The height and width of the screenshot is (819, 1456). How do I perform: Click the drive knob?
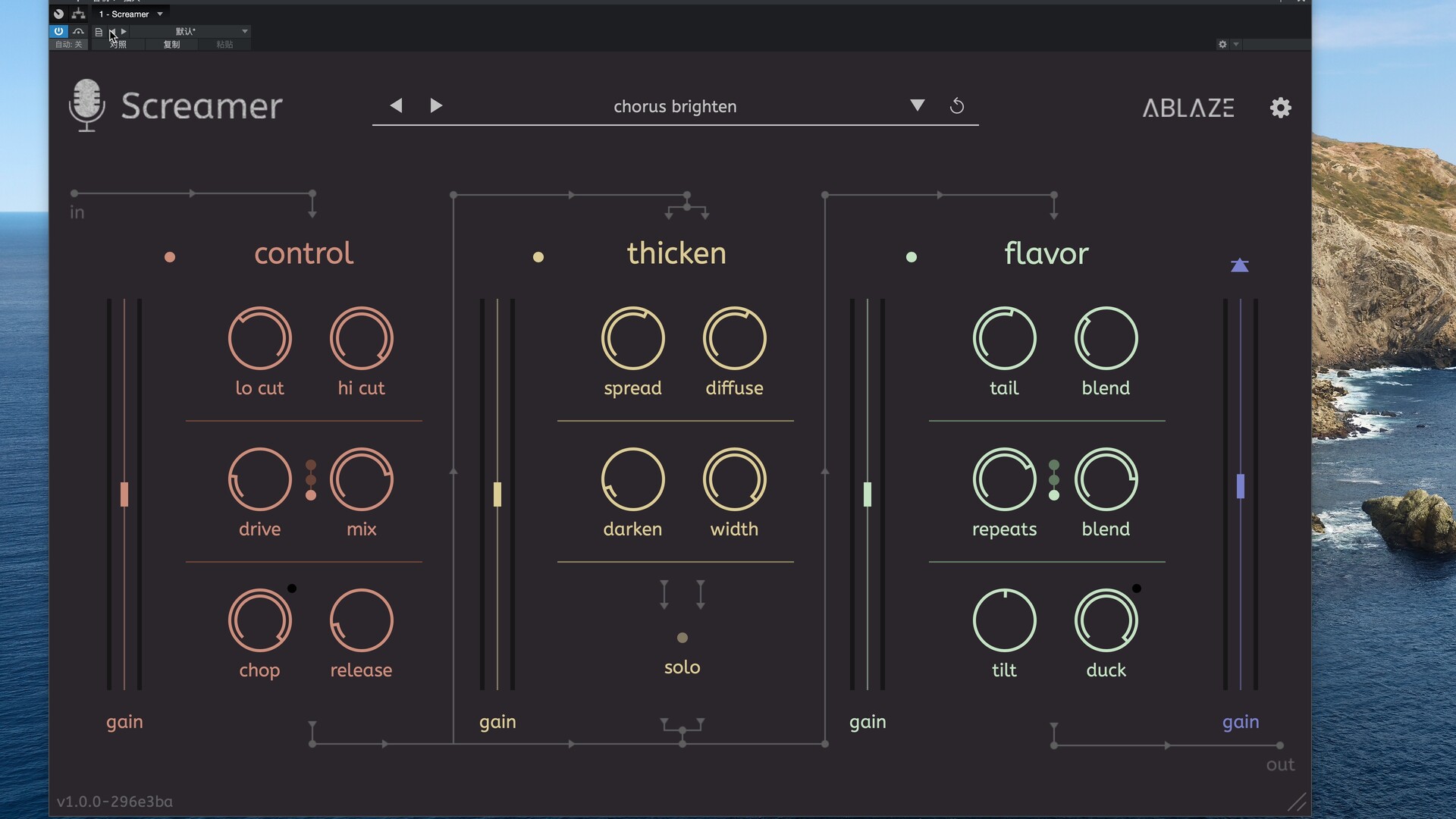260,479
